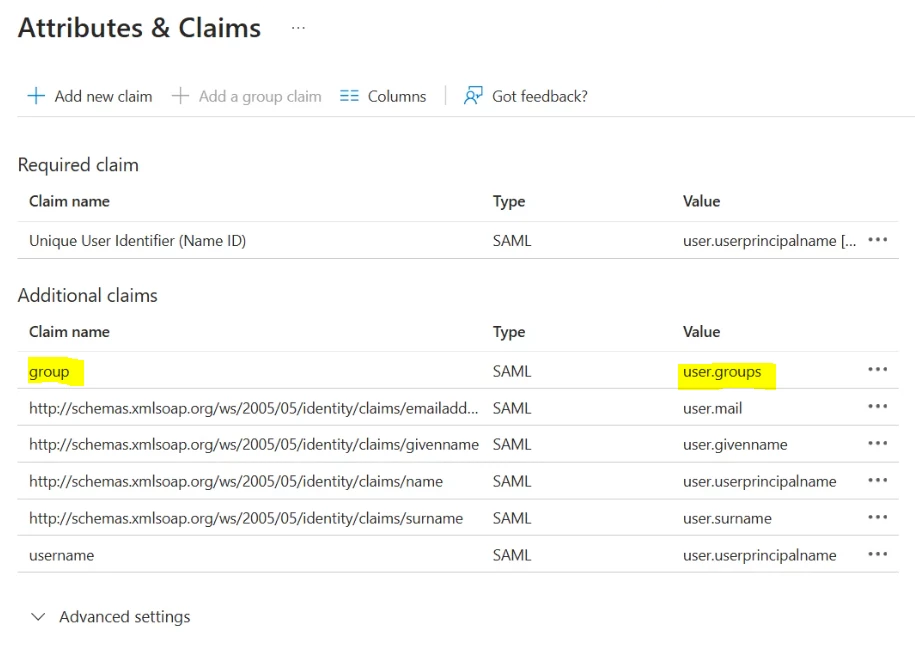Viewport: 915px width, 648px height.
Task: Select the username claim name
Action: point(61,555)
